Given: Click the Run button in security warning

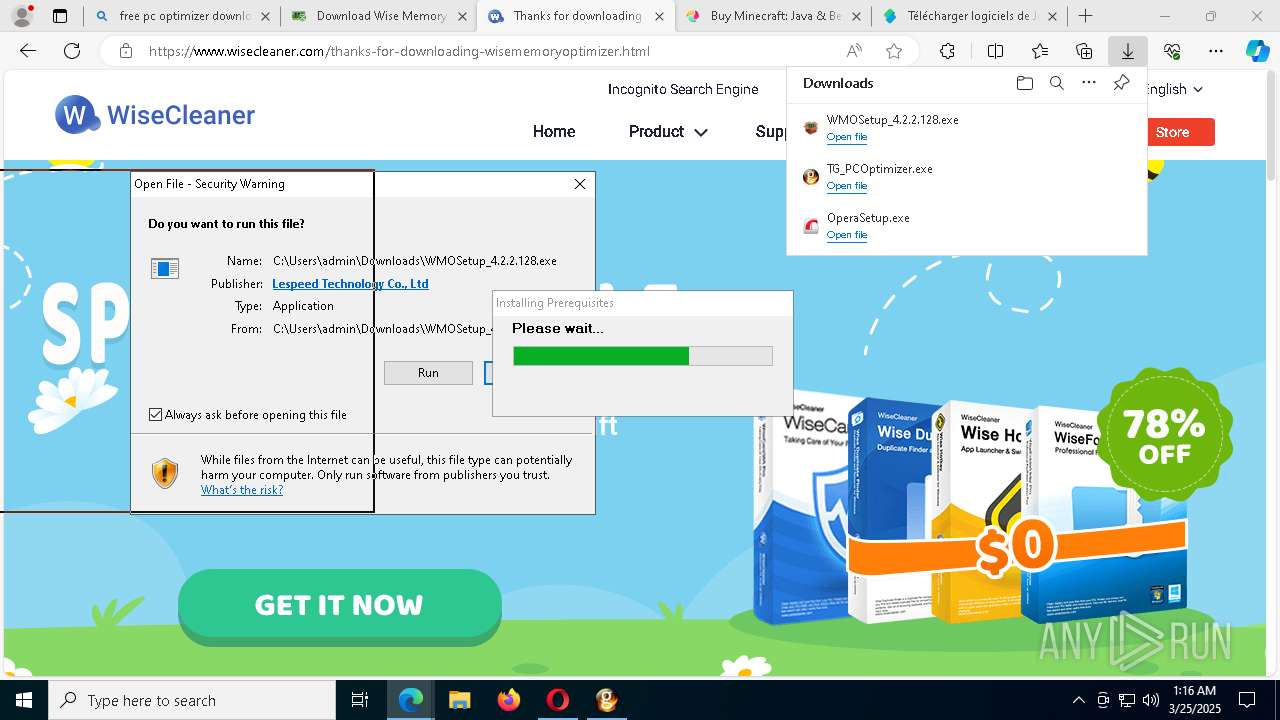Looking at the screenshot, I should (428, 372).
